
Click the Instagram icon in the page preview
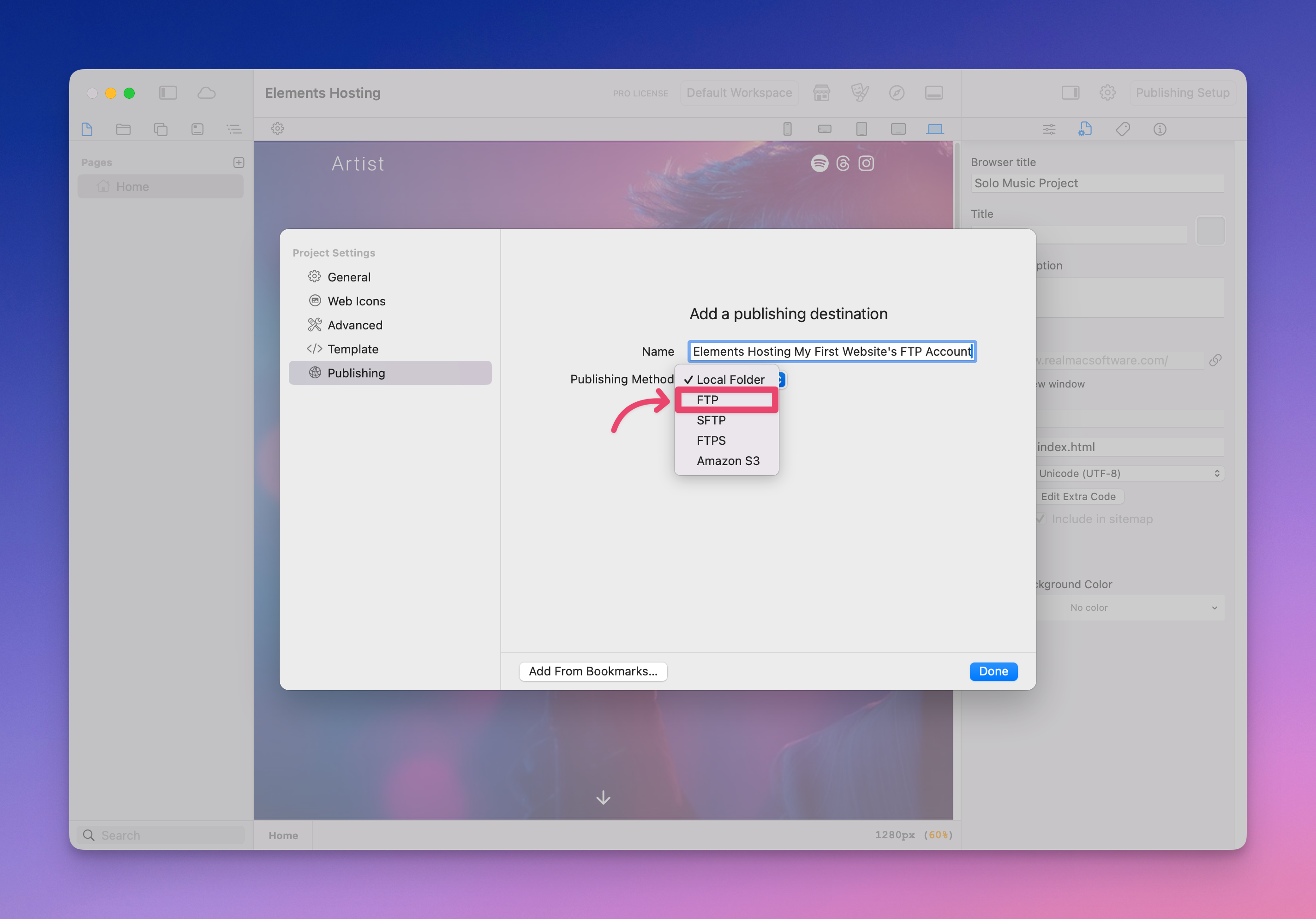point(866,163)
